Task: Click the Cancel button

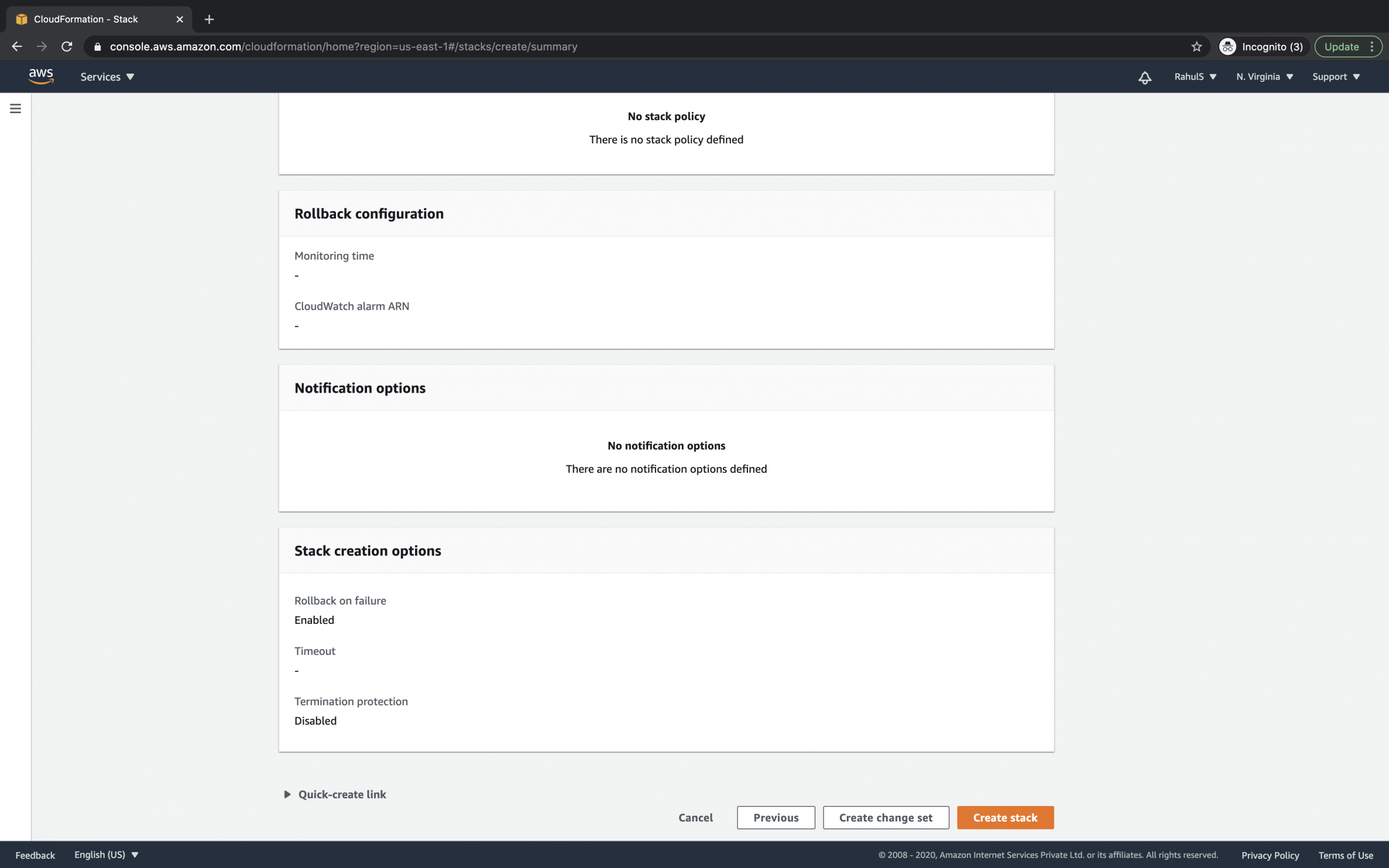Action: point(695,817)
